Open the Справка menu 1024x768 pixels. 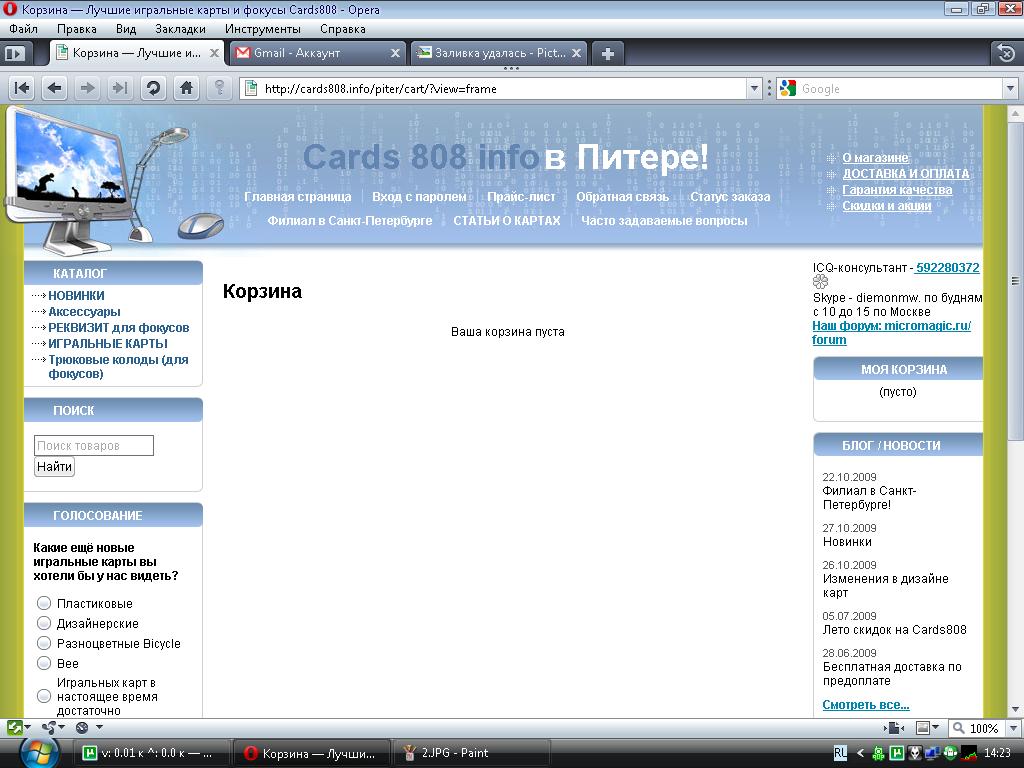tap(343, 29)
